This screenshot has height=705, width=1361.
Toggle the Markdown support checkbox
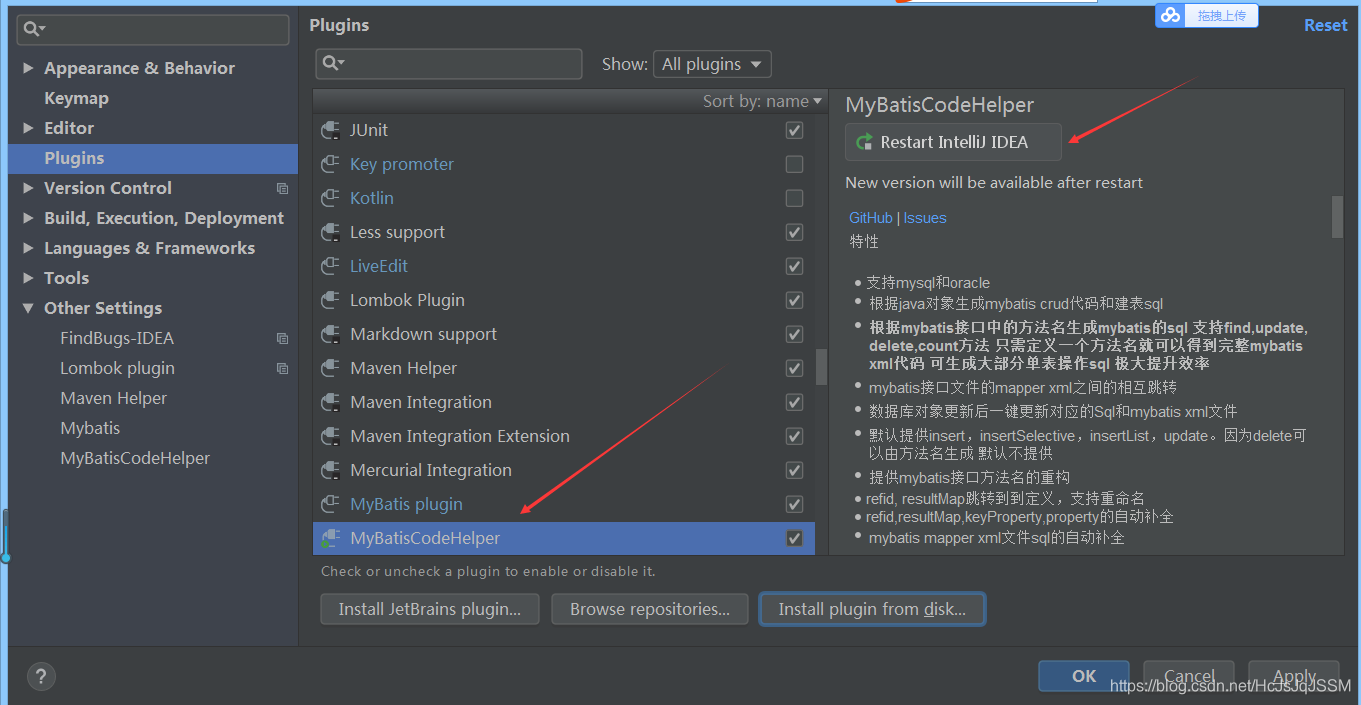(794, 335)
